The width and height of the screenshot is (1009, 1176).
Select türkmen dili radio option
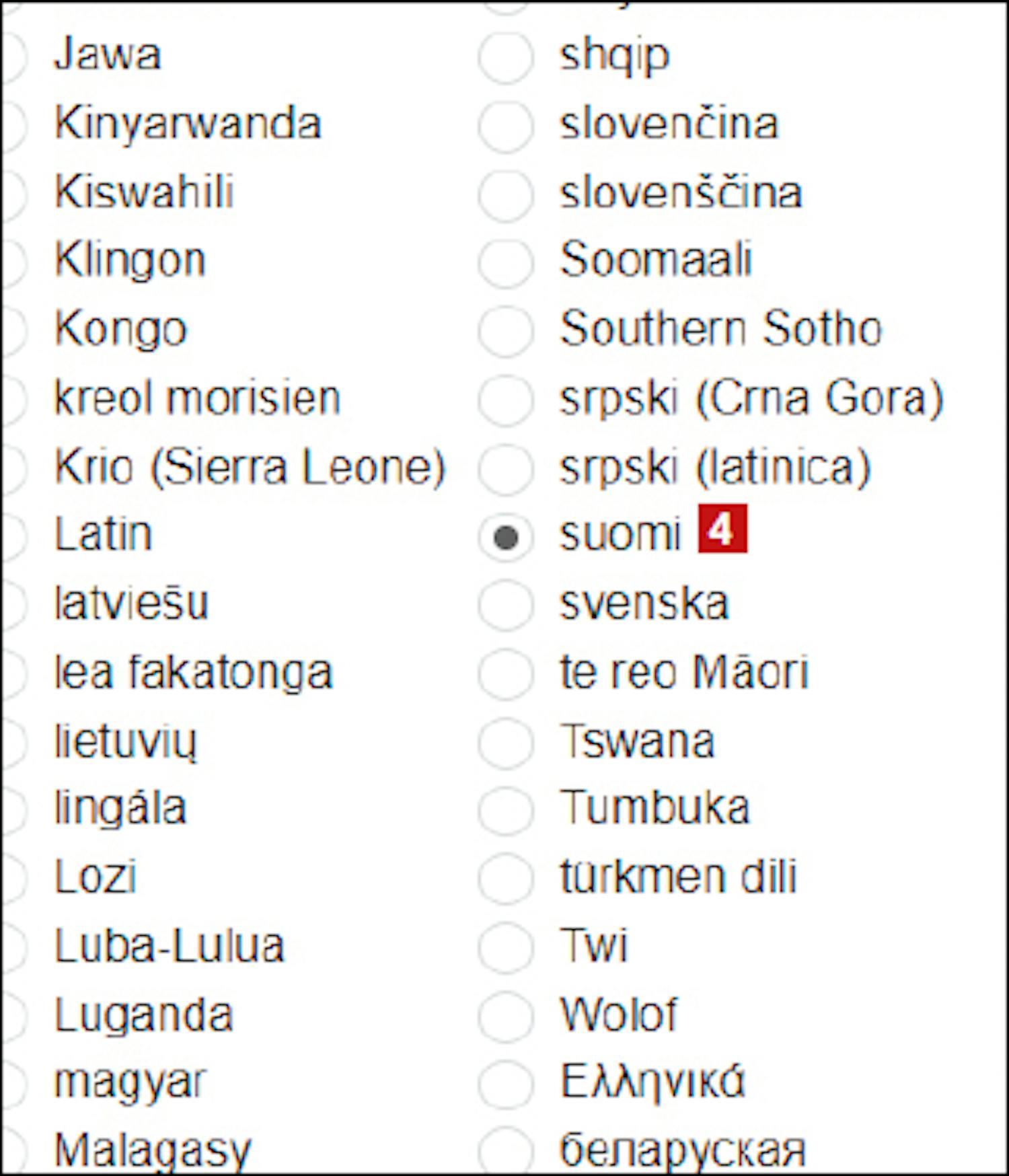(x=506, y=878)
